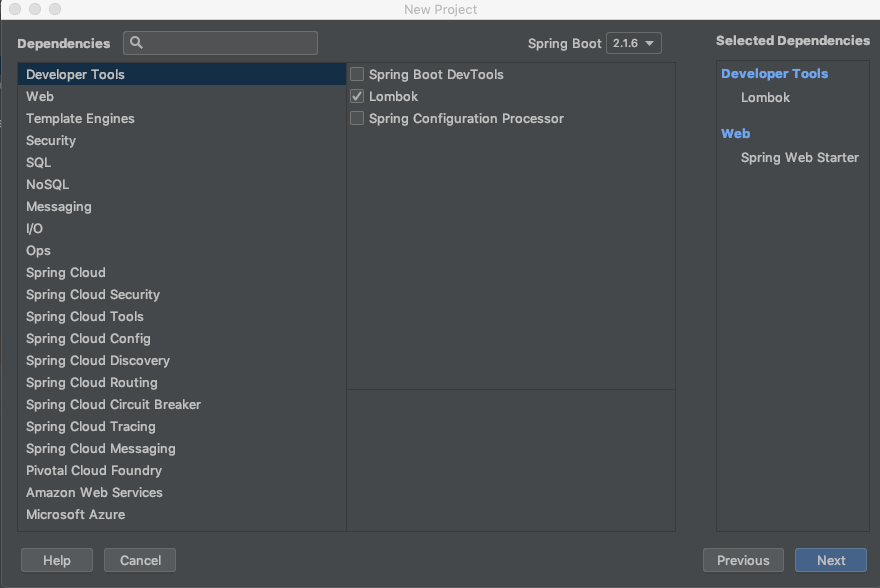
Task: Enable the Spring Boot DevTools checkbox
Action: [357, 74]
